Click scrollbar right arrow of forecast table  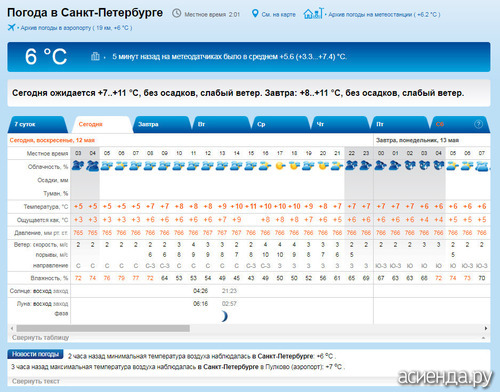[x=486, y=328]
